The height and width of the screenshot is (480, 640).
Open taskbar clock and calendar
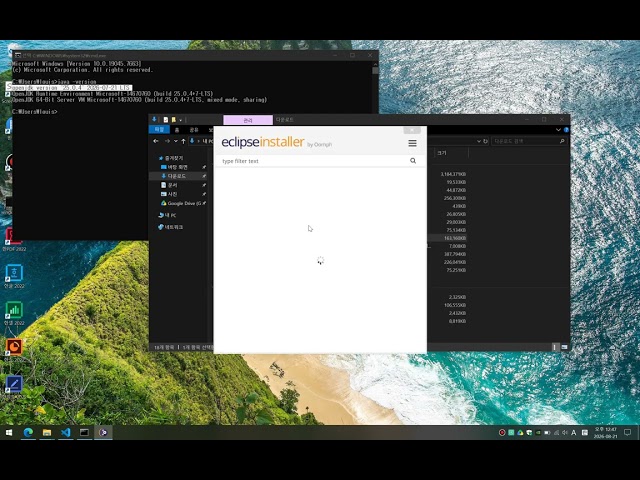coord(606,433)
